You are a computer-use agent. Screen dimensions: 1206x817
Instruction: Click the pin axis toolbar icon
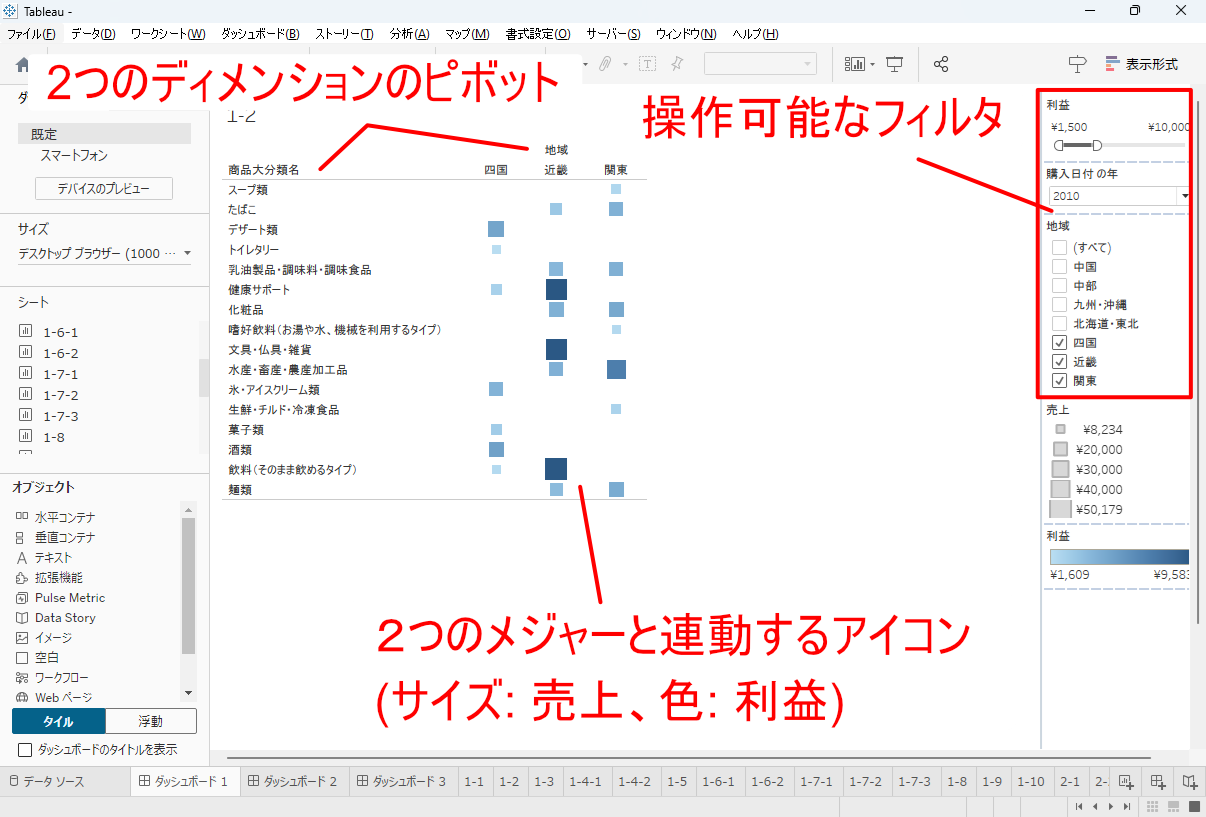coord(677,64)
